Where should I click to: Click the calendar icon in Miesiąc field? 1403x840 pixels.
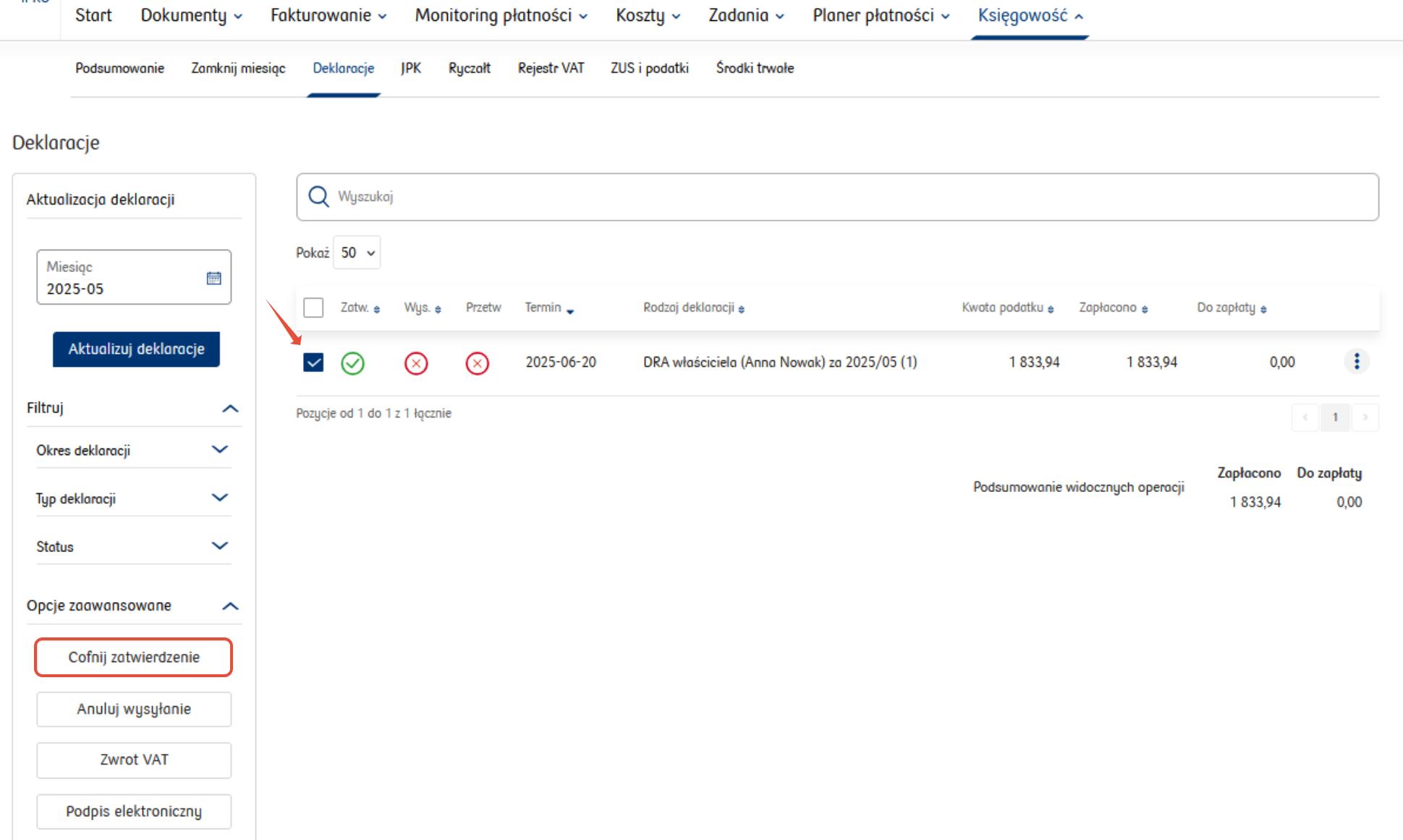coord(213,278)
